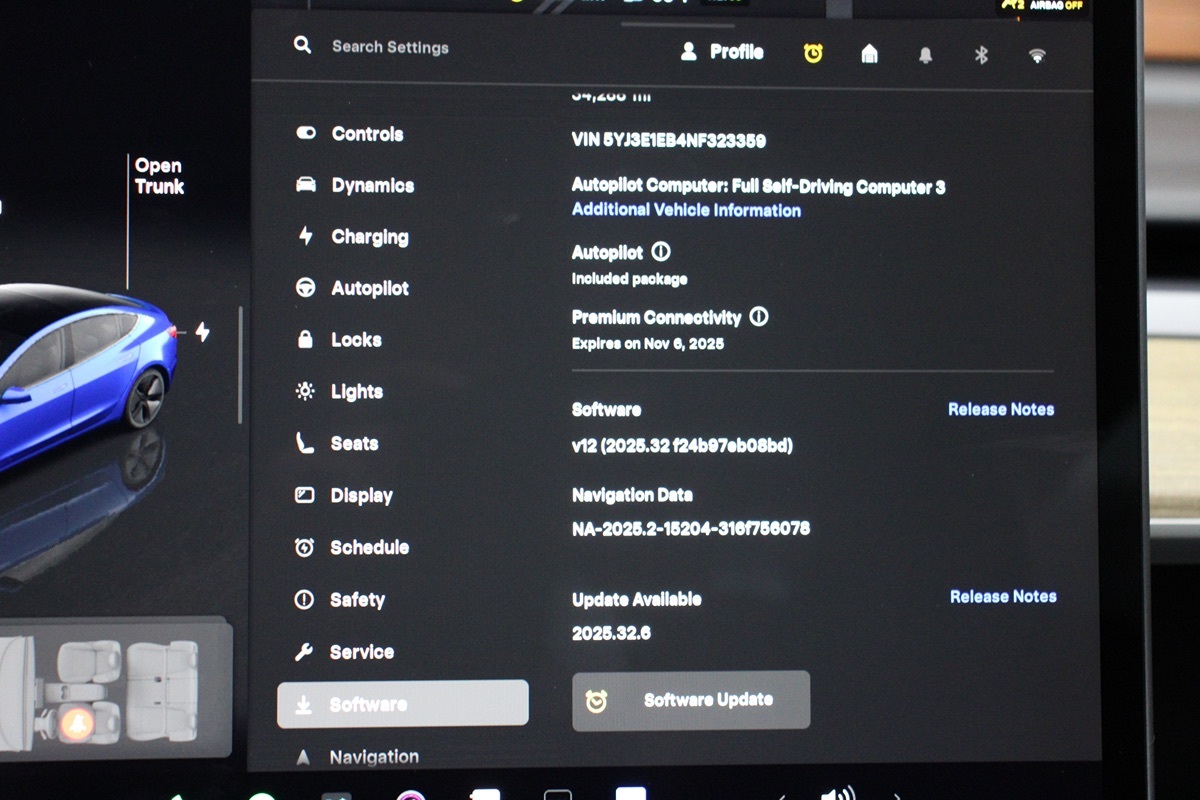
Task: Open Release Notes for current software
Action: (1000, 409)
